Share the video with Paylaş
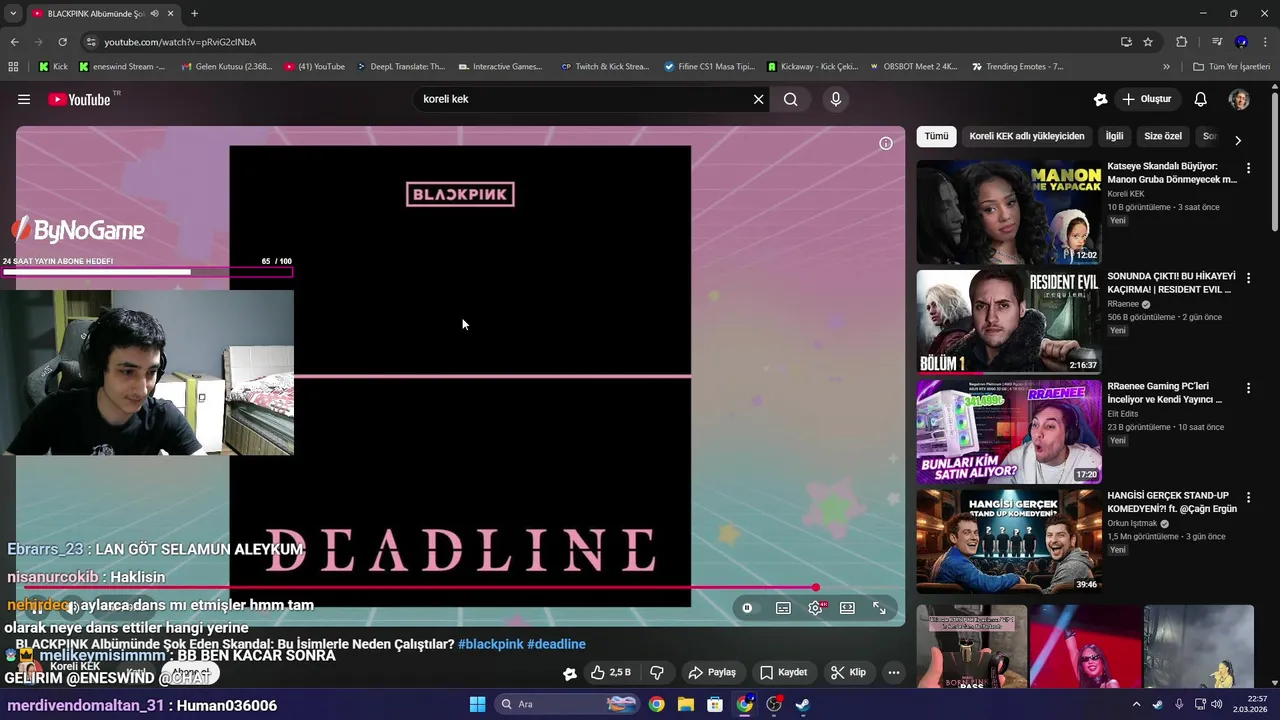The width and height of the screenshot is (1280, 720). click(712, 672)
